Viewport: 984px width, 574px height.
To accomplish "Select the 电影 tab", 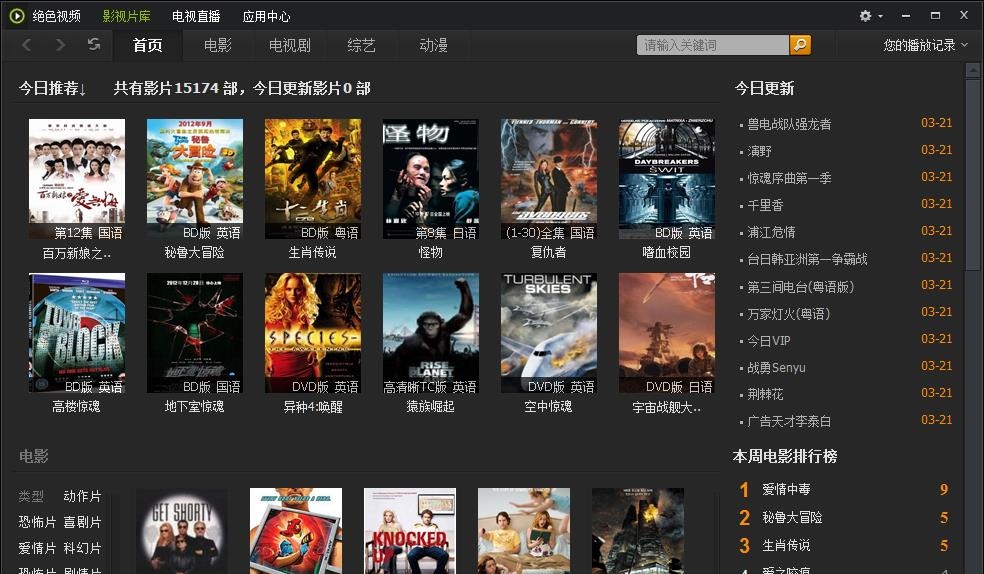I will pyautogui.click(x=218, y=45).
